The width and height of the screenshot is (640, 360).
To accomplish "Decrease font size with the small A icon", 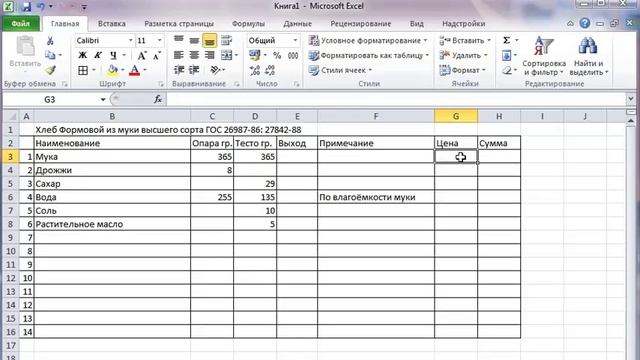I will pyautogui.click(x=157, y=55).
